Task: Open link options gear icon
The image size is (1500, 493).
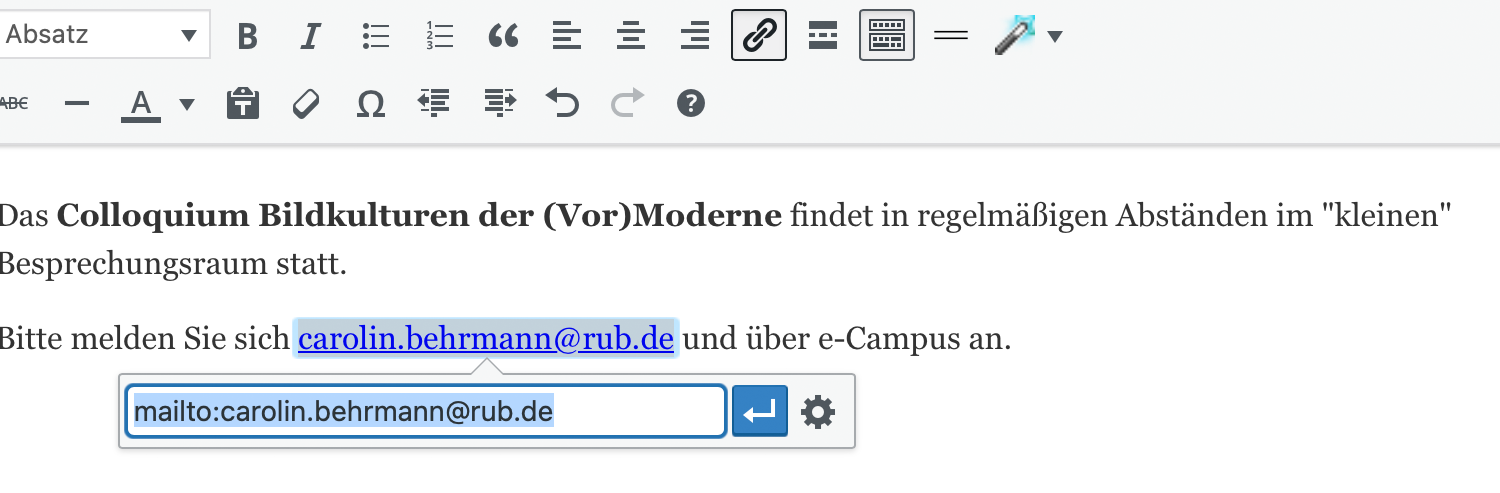Action: coord(818,411)
